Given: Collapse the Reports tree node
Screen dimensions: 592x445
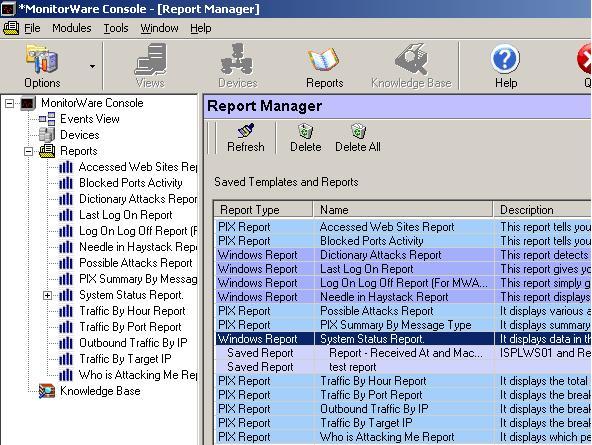Looking at the screenshot, I should [29, 151].
